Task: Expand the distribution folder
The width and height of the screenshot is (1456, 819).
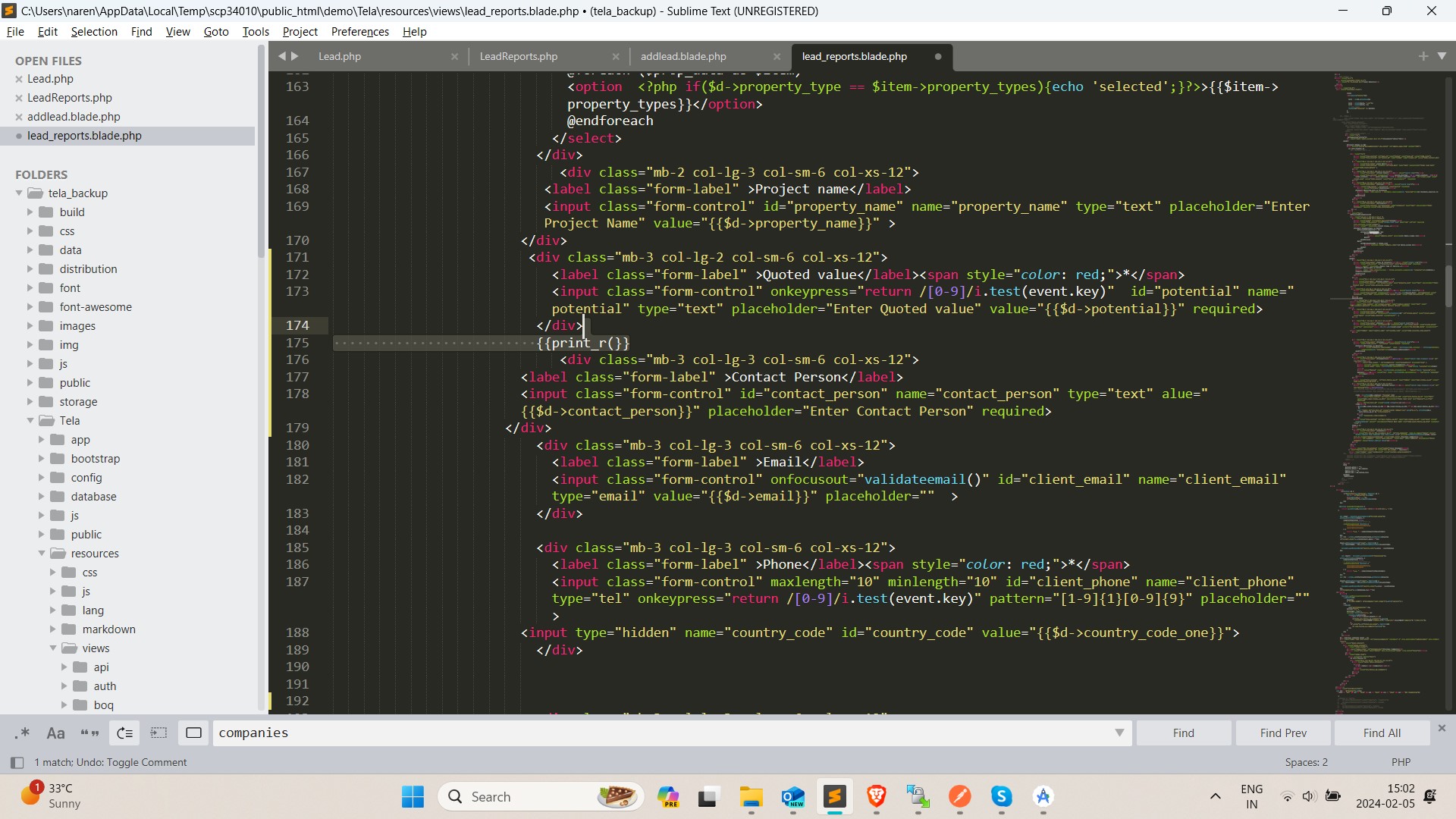Action: click(30, 269)
